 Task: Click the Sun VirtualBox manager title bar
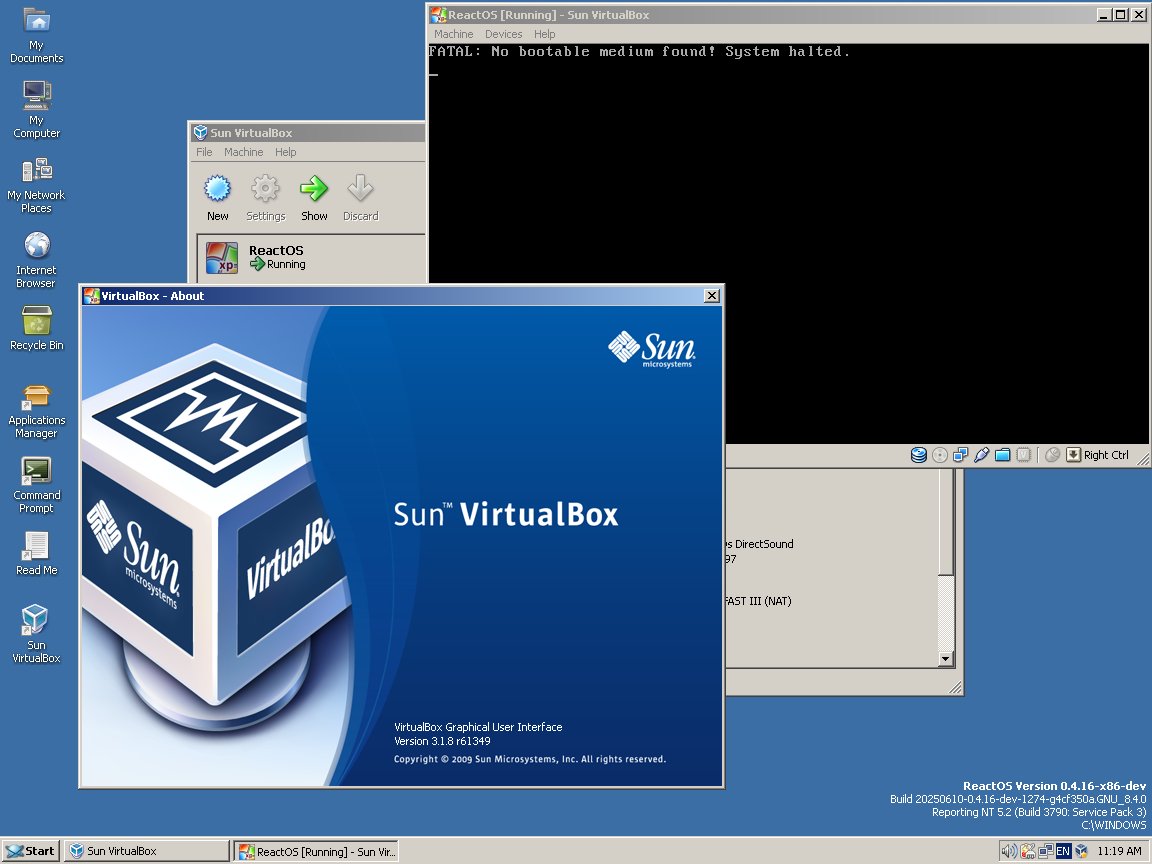click(x=309, y=133)
